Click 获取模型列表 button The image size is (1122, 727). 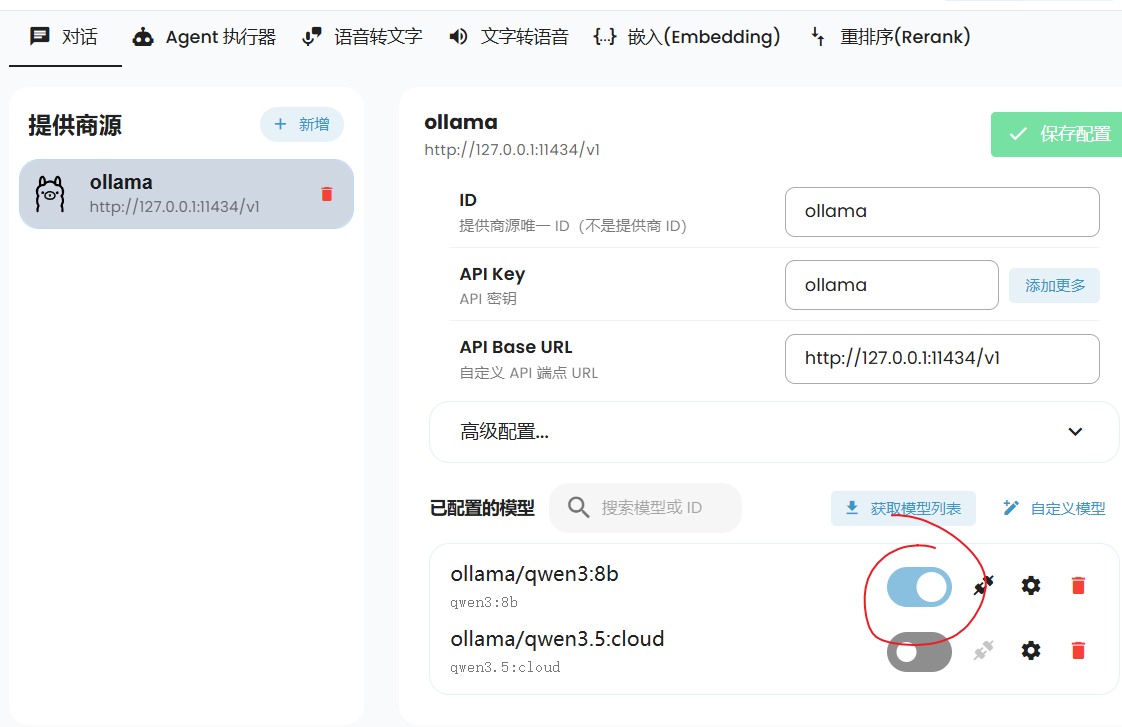click(903, 508)
